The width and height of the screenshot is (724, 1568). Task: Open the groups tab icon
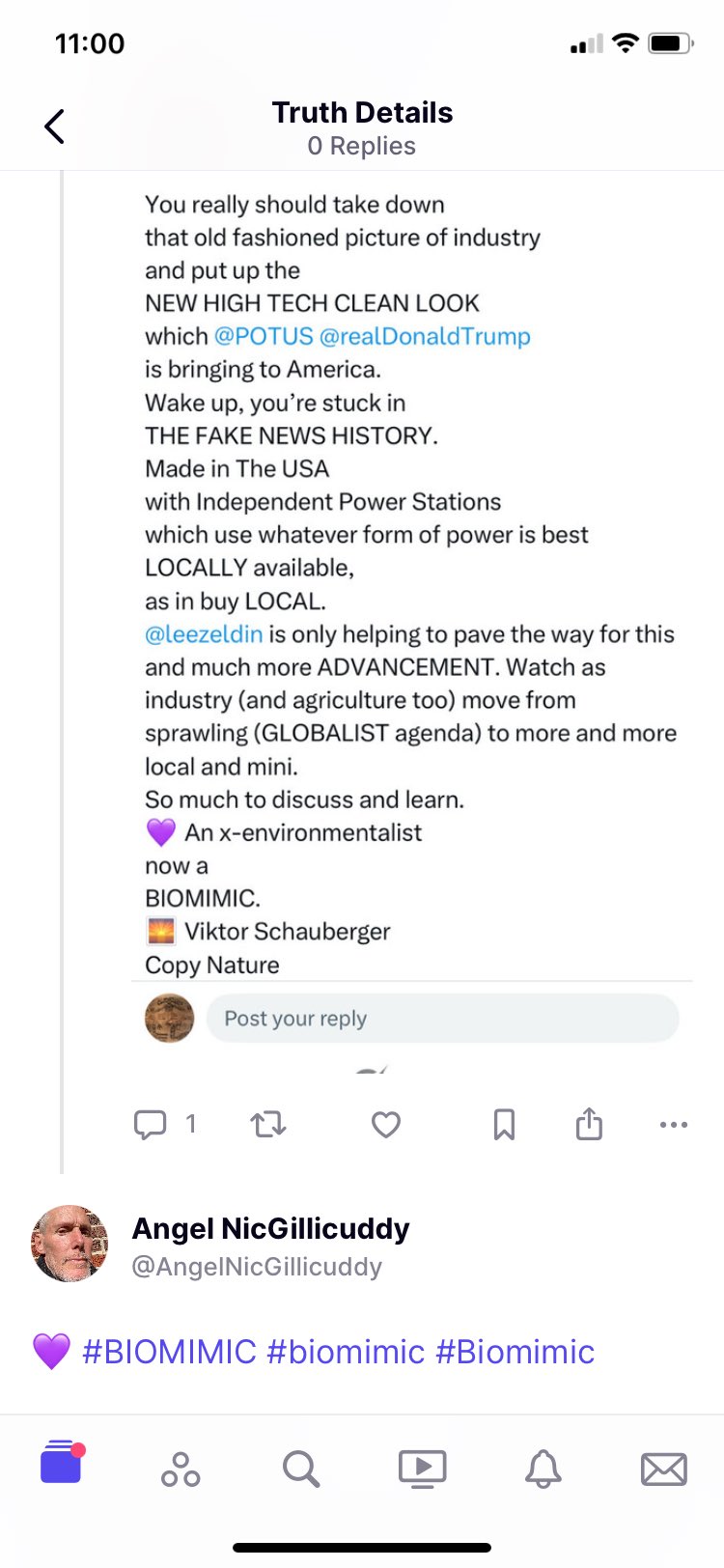coord(181,1469)
